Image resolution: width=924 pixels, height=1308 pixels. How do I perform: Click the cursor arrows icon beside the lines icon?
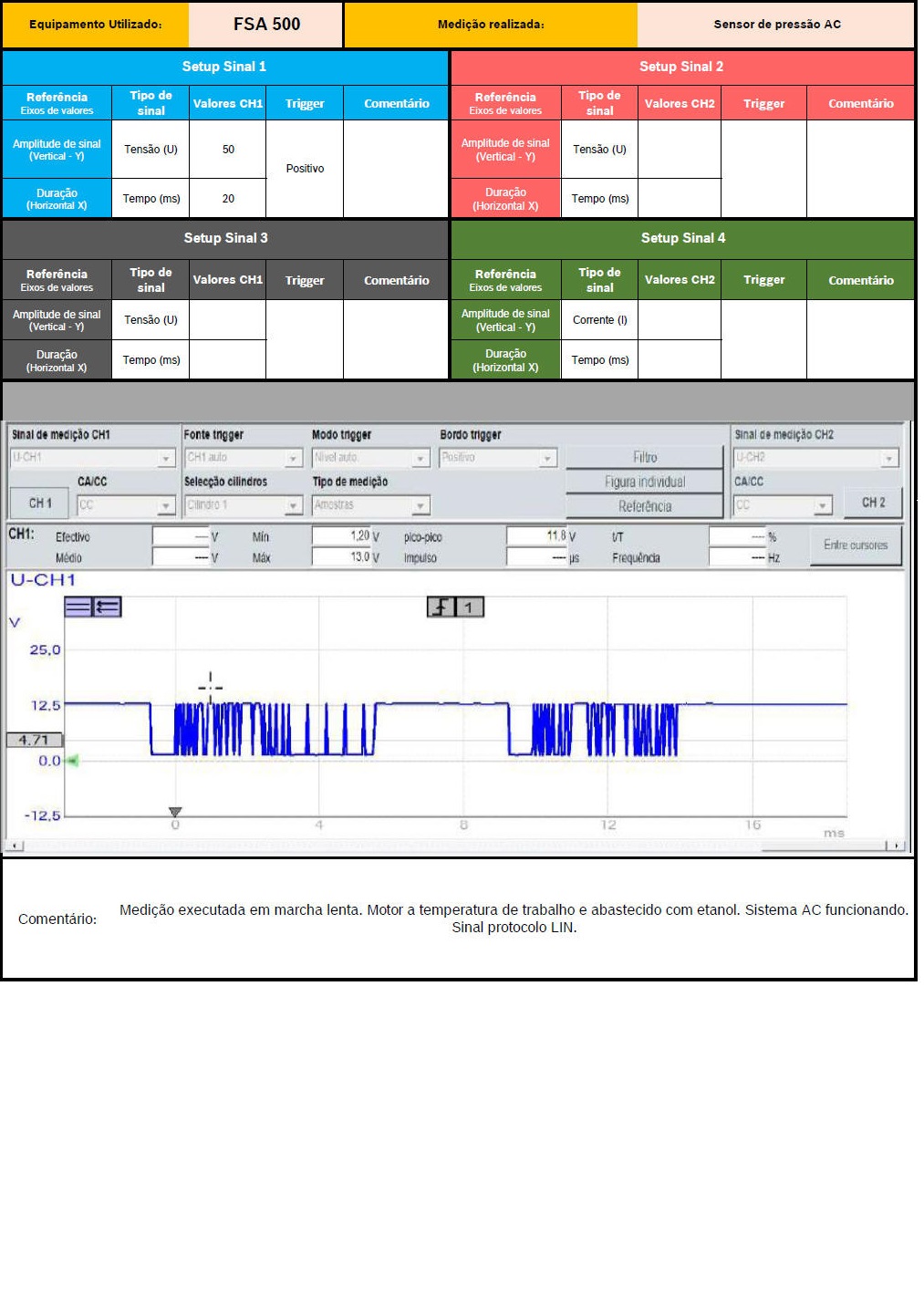coord(108,607)
